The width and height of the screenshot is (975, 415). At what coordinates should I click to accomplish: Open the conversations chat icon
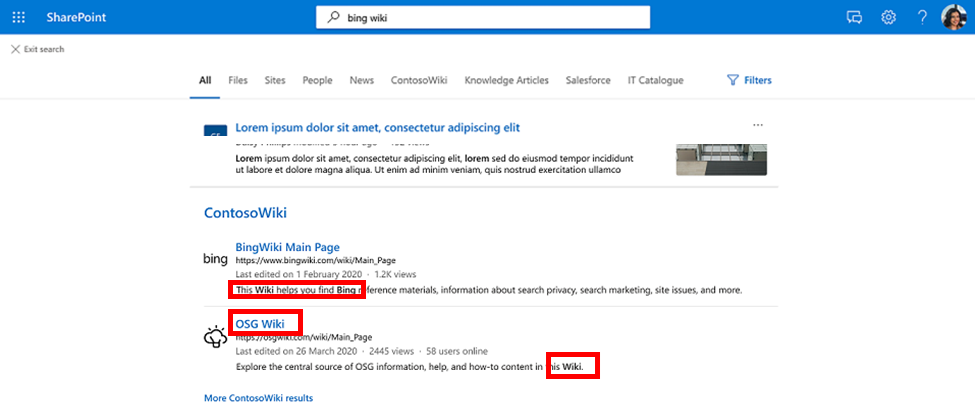coord(854,17)
